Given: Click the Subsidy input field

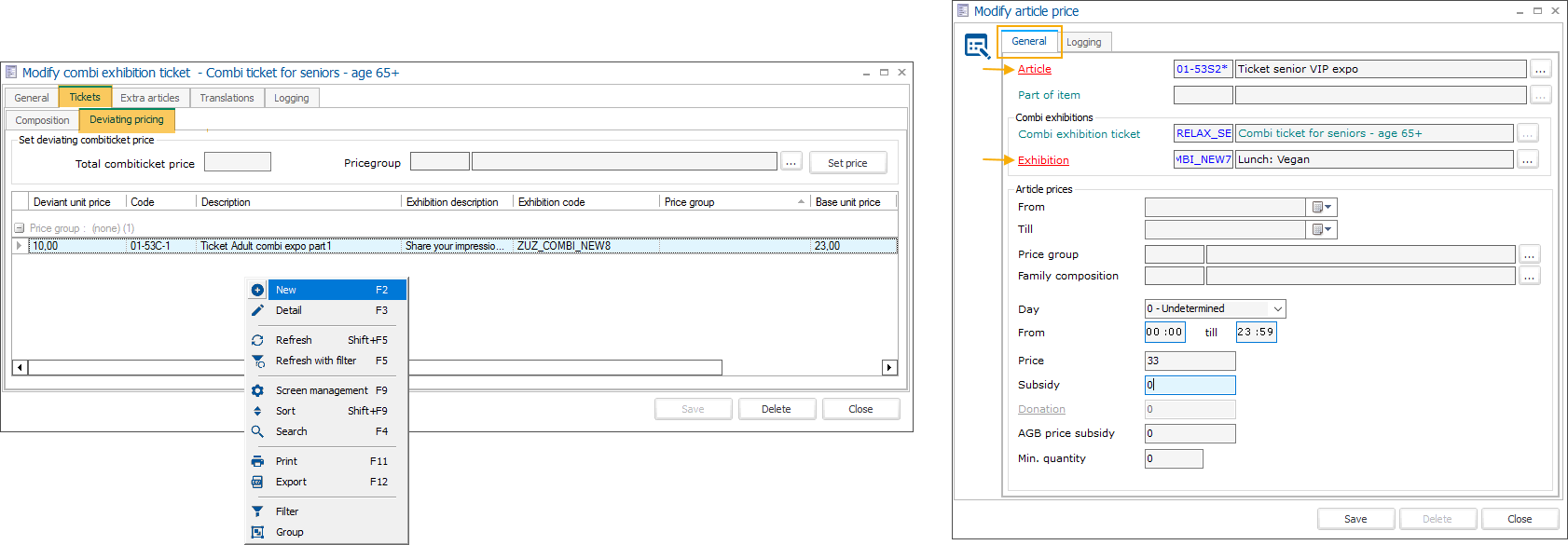Looking at the screenshot, I should click(1190, 385).
